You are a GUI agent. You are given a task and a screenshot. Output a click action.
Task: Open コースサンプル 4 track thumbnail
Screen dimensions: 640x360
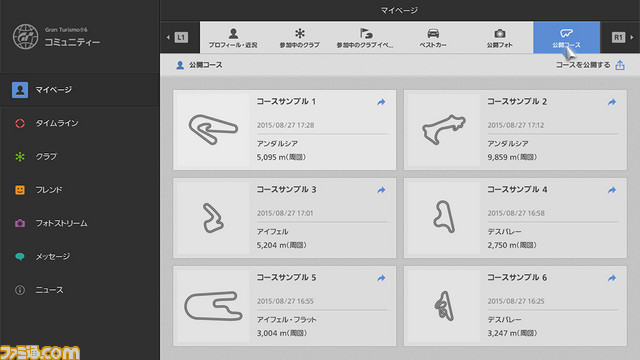tap(444, 218)
